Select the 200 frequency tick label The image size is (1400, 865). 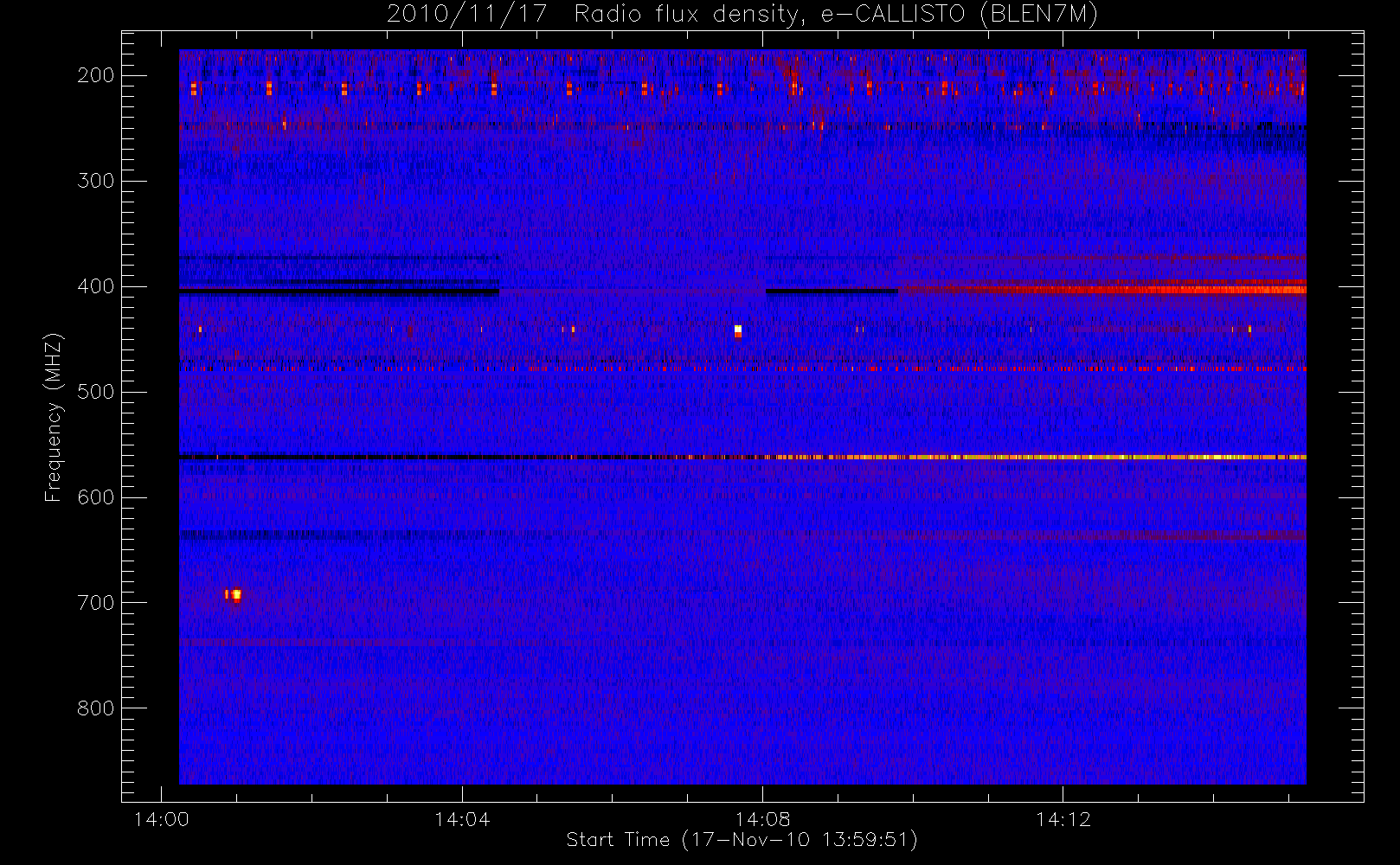[96, 75]
